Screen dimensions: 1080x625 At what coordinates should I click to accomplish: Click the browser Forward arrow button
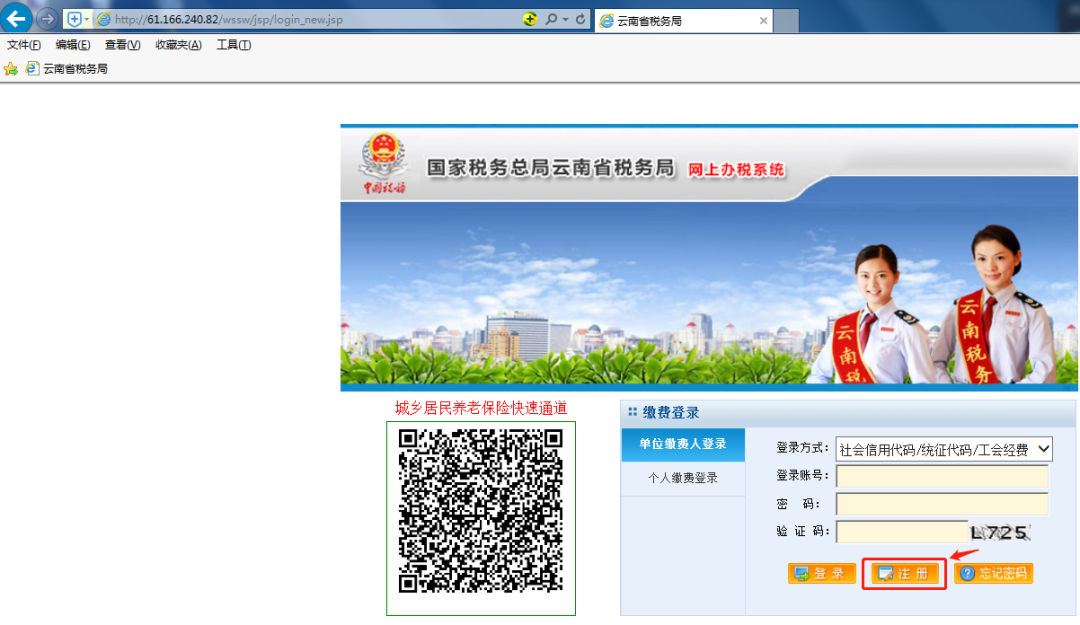coord(47,19)
